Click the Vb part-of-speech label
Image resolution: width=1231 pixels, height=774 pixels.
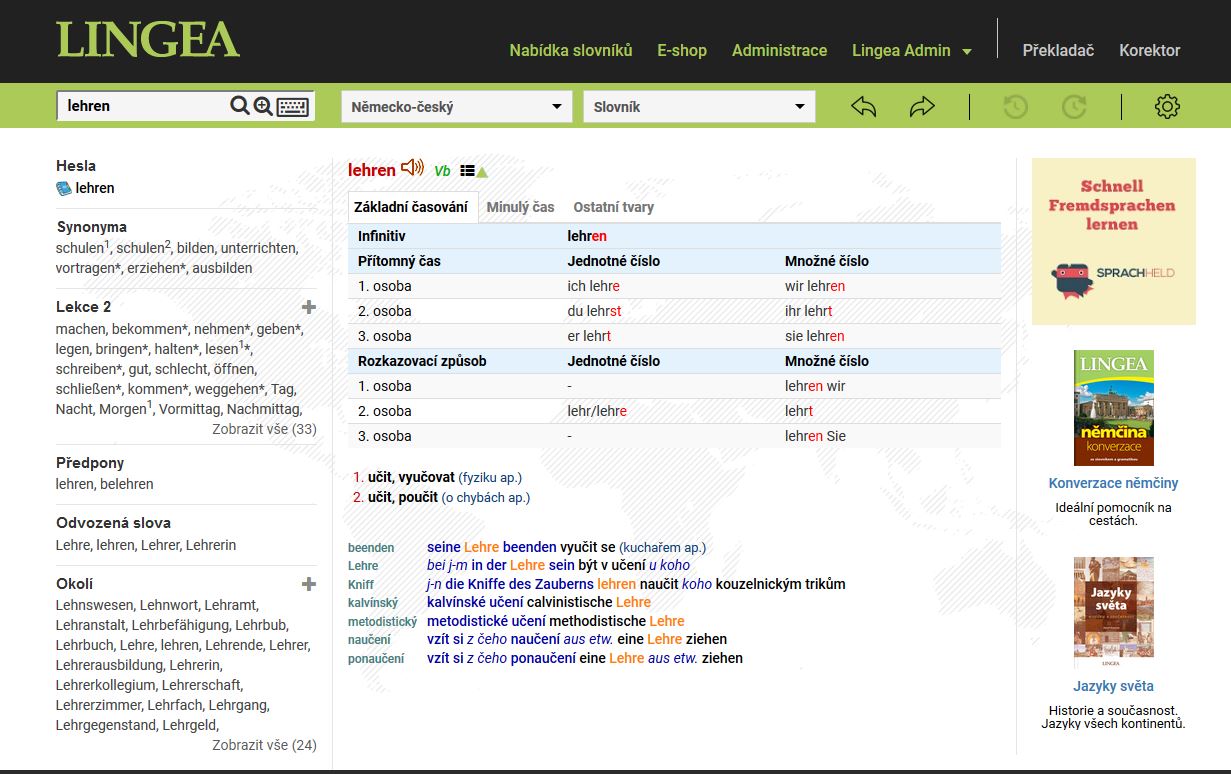(x=442, y=171)
